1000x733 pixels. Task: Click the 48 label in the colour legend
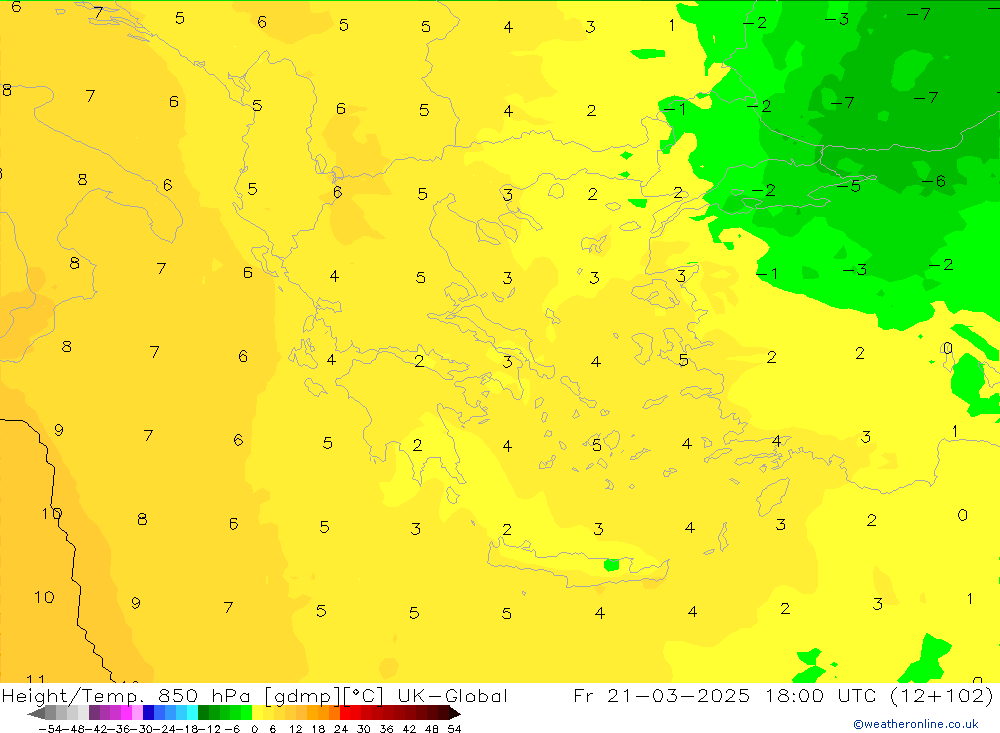point(432,729)
